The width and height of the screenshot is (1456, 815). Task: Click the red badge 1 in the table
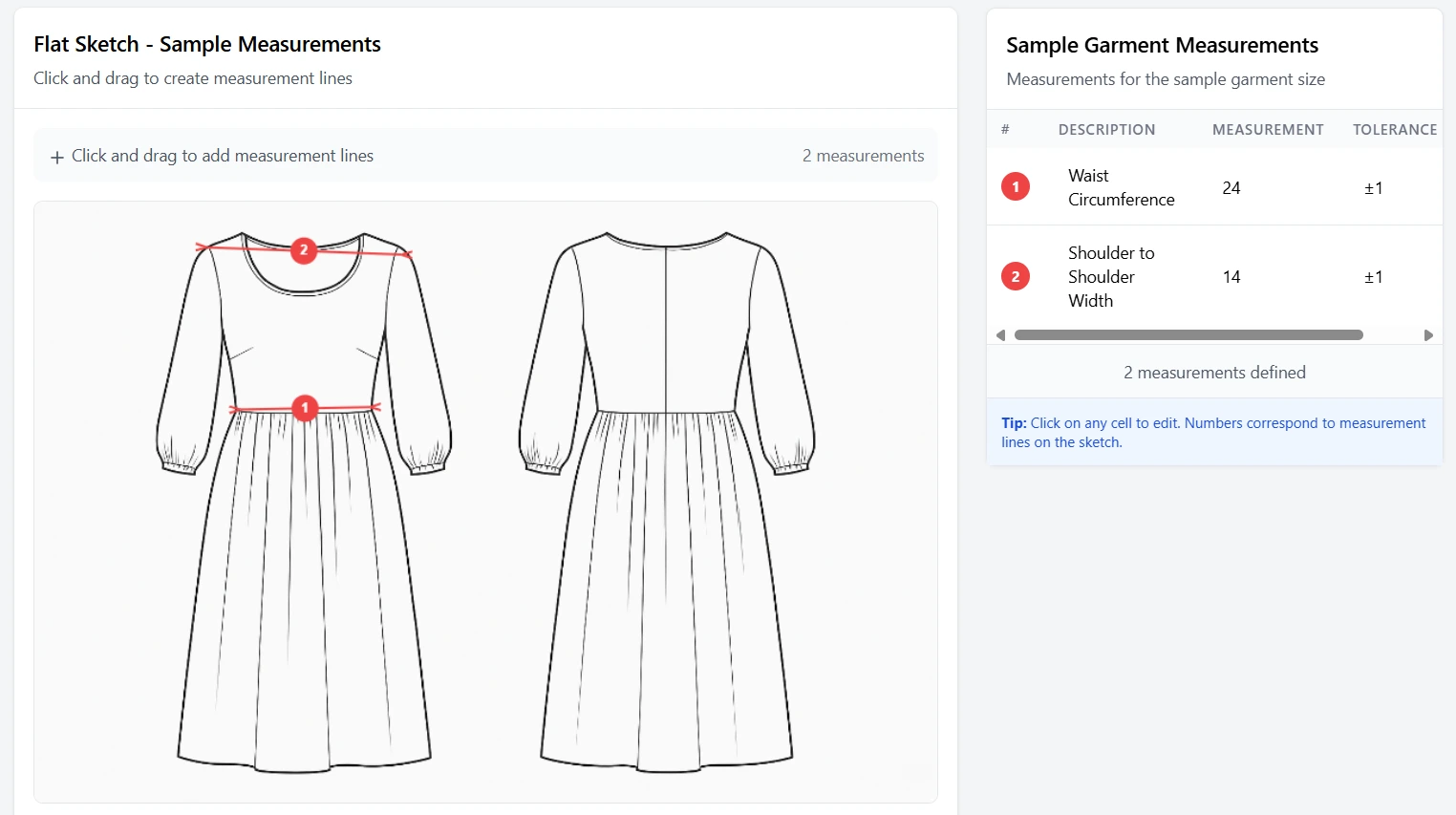1015,187
